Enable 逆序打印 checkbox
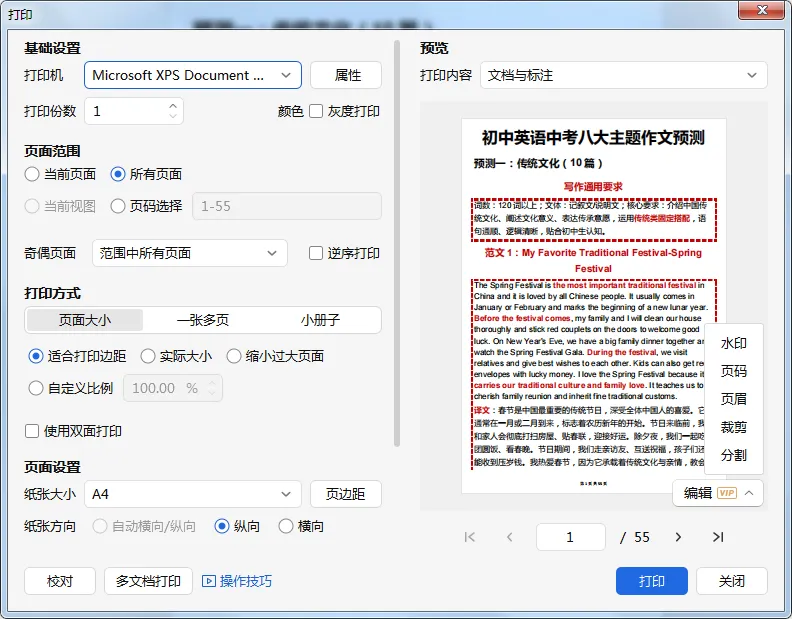Viewport: 792px width, 619px height. click(x=316, y=253)
